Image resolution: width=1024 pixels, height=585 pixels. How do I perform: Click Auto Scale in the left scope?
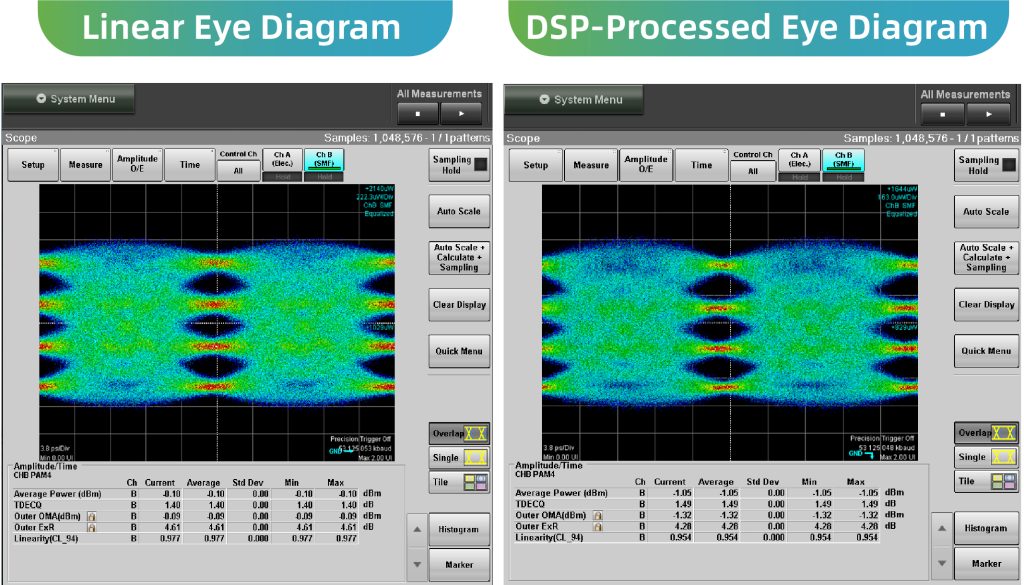[459, 211]
